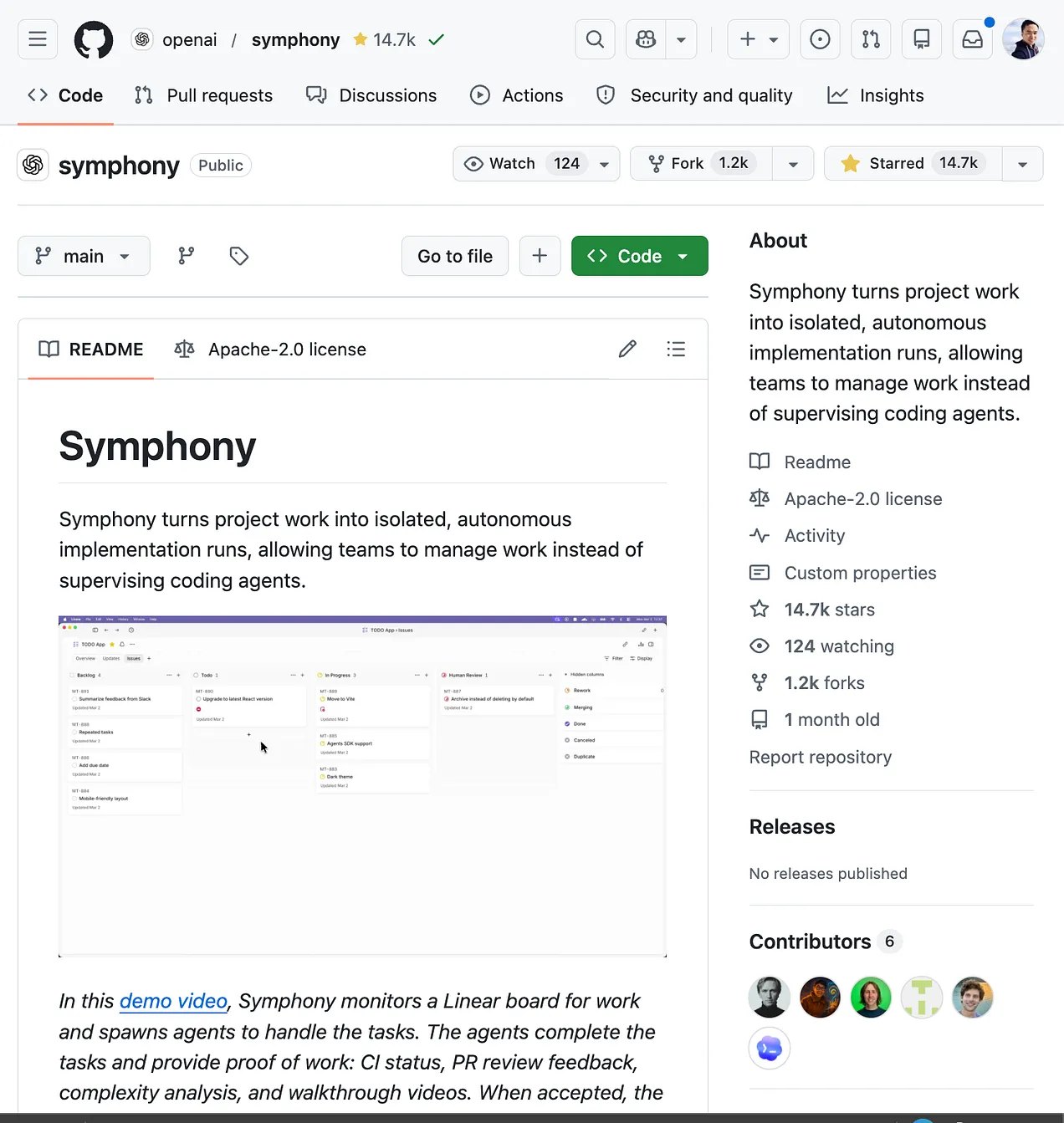Select the Apache-2.0 license tab
The width and height of the screenshot is (1064, 1123).
point(270,350)
